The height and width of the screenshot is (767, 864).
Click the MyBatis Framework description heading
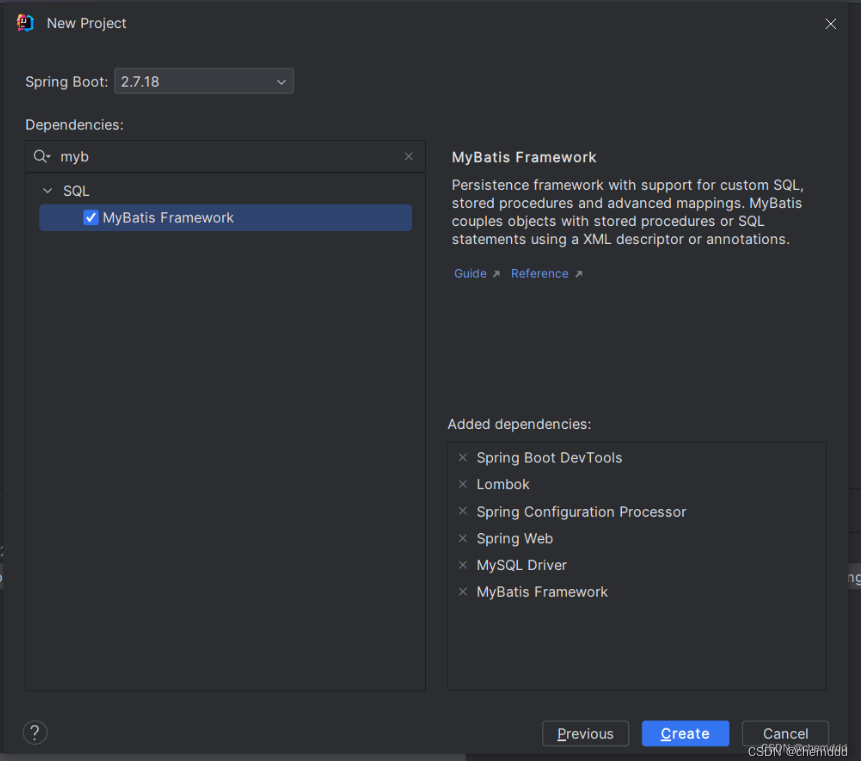pos(525,158)
